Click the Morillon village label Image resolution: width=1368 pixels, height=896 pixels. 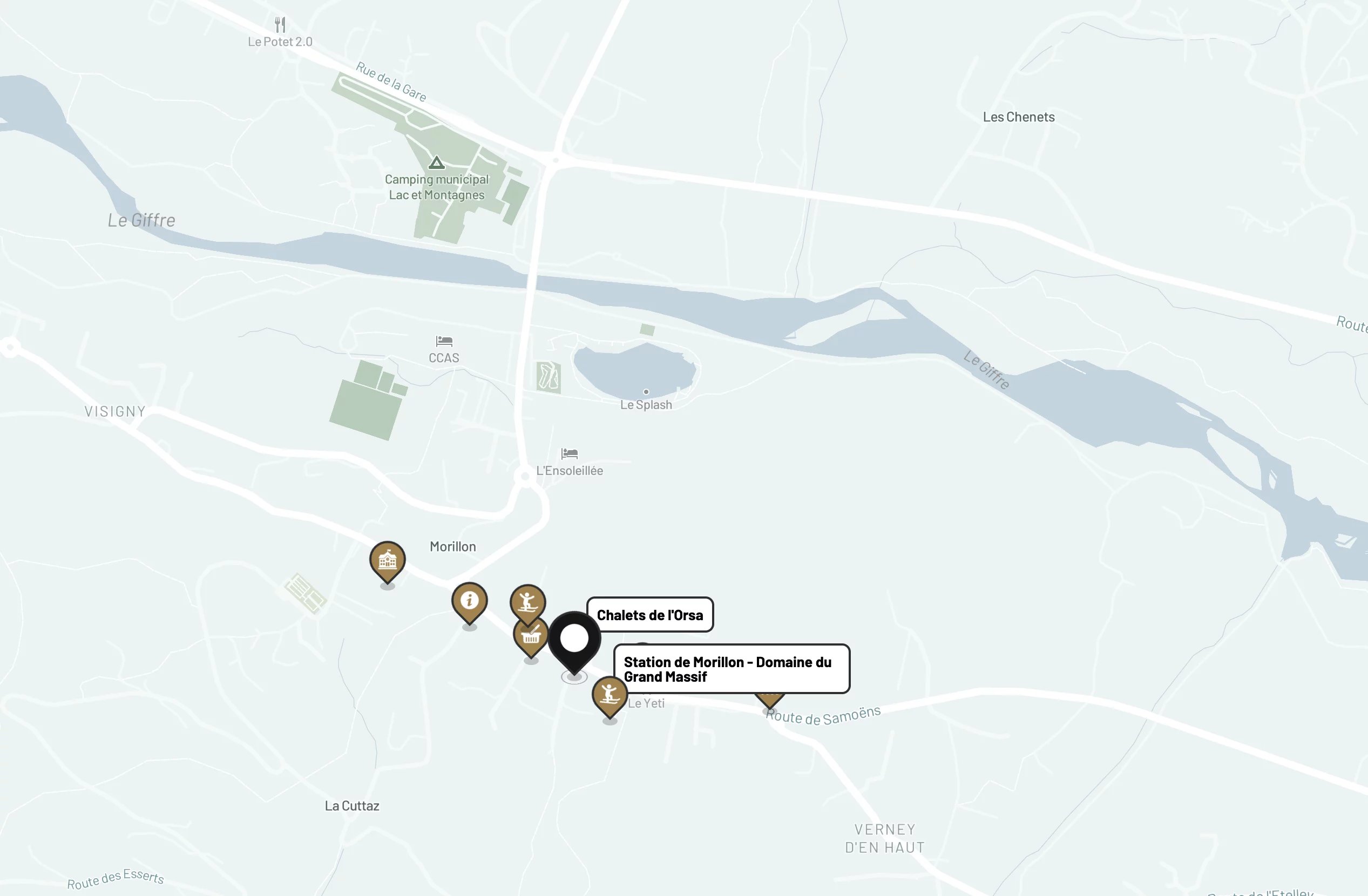click(x=453, y=547)
